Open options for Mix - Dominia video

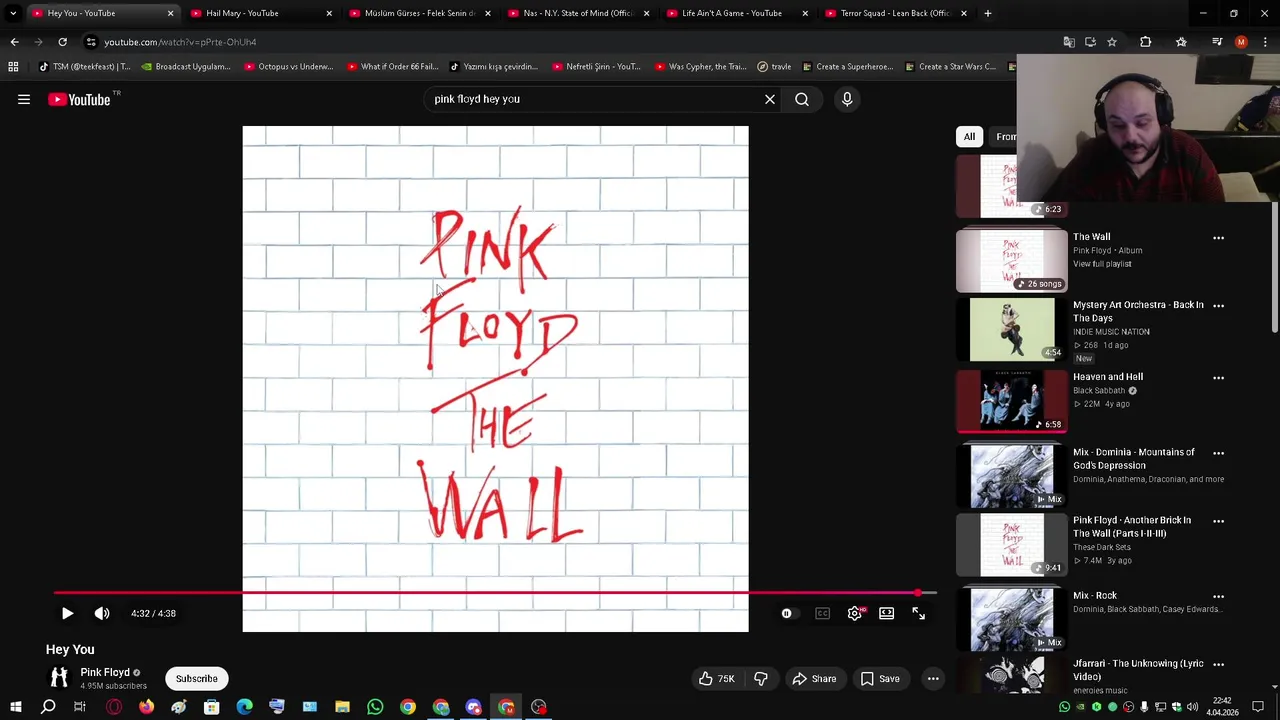(1218, 453)
